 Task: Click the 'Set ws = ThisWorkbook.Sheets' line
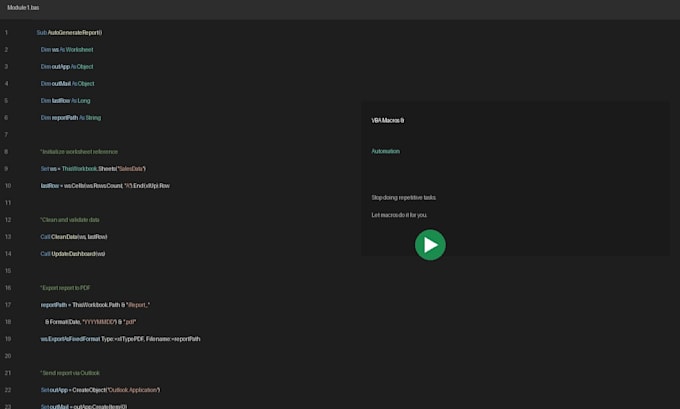click(93, 169)
